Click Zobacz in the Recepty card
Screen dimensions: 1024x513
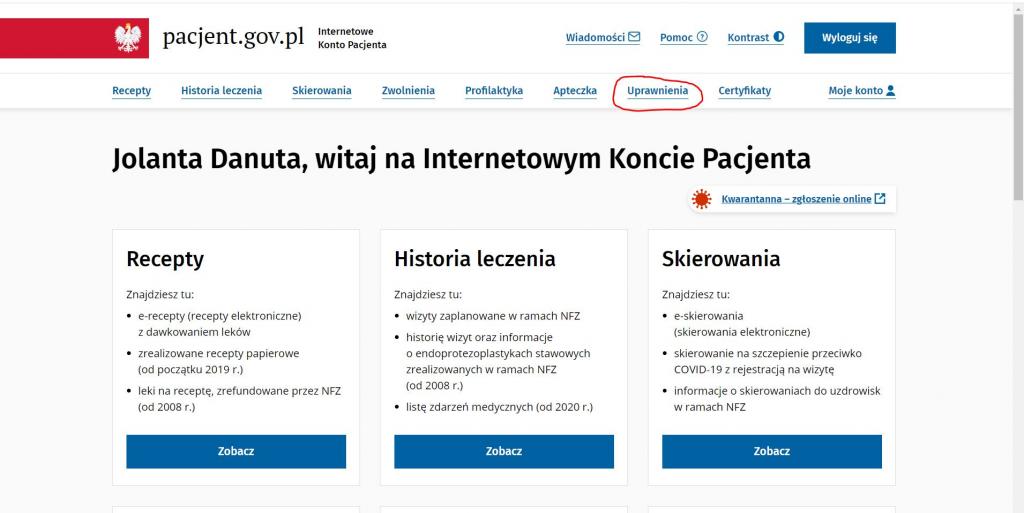(x=236, y=451)
